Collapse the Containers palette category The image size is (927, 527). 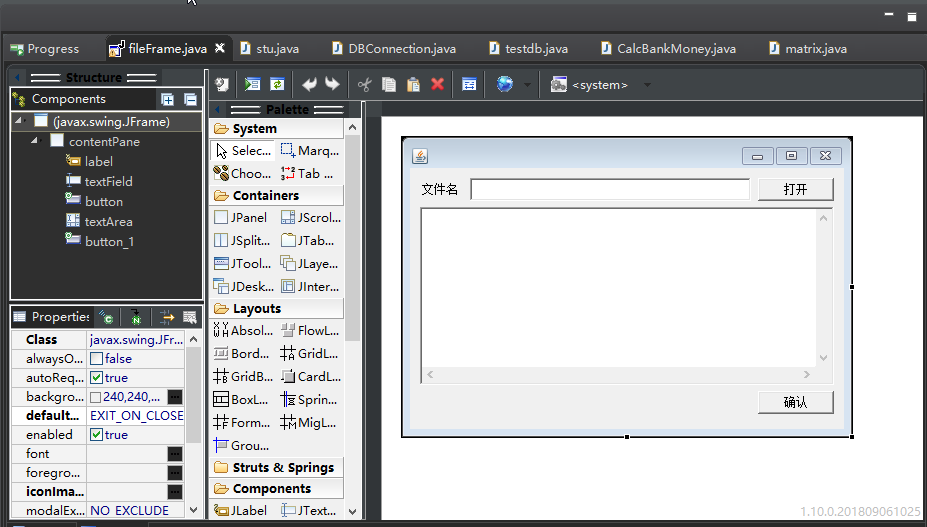click(276, 195)
